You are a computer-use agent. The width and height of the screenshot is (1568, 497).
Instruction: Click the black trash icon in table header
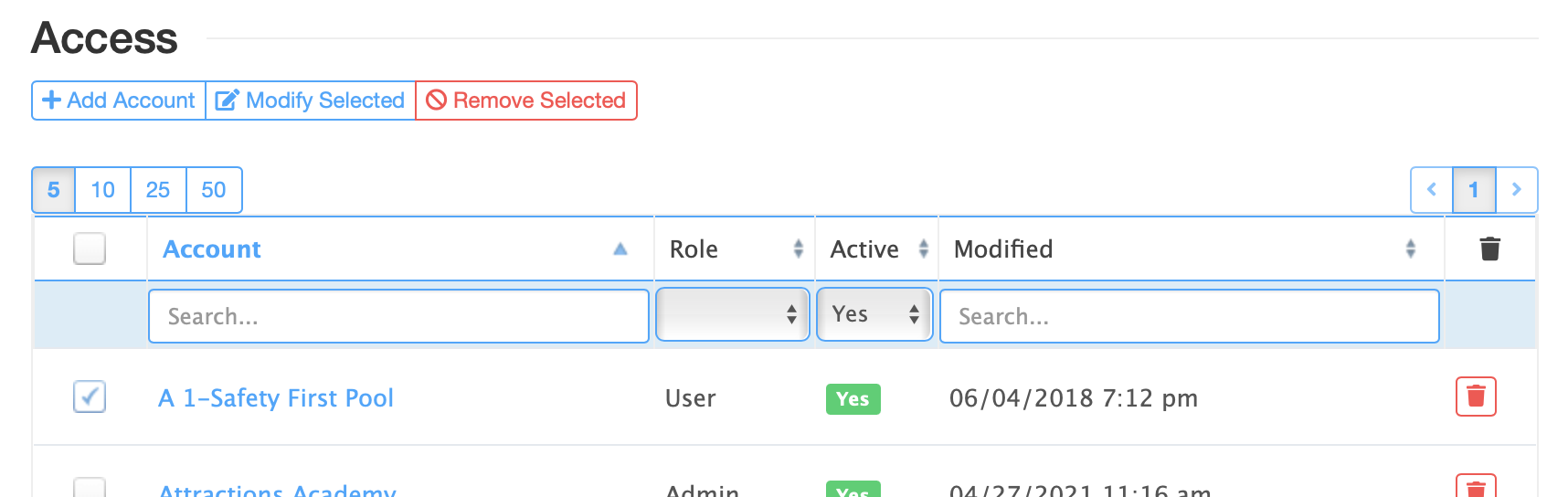pyautogui.click(x=1489, y=248)
